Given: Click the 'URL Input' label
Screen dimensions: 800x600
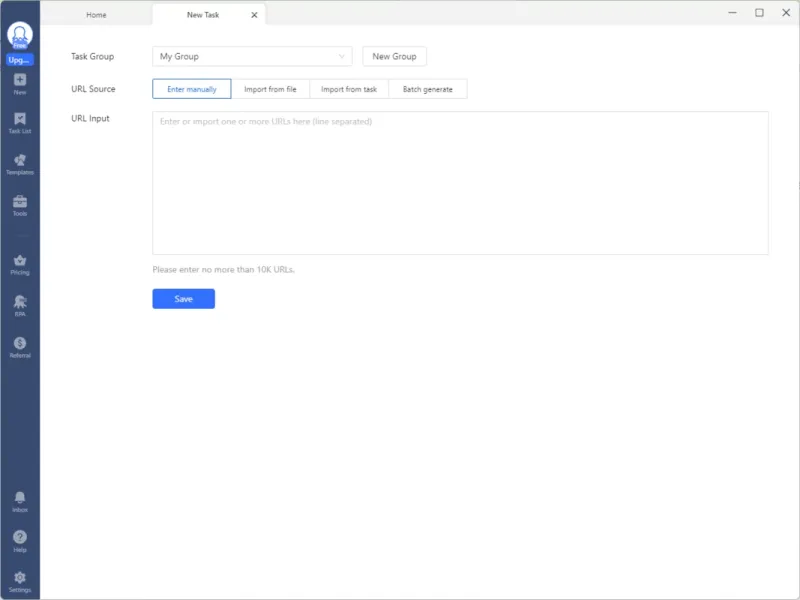Looking at the screenshot, I should point(90,118).
